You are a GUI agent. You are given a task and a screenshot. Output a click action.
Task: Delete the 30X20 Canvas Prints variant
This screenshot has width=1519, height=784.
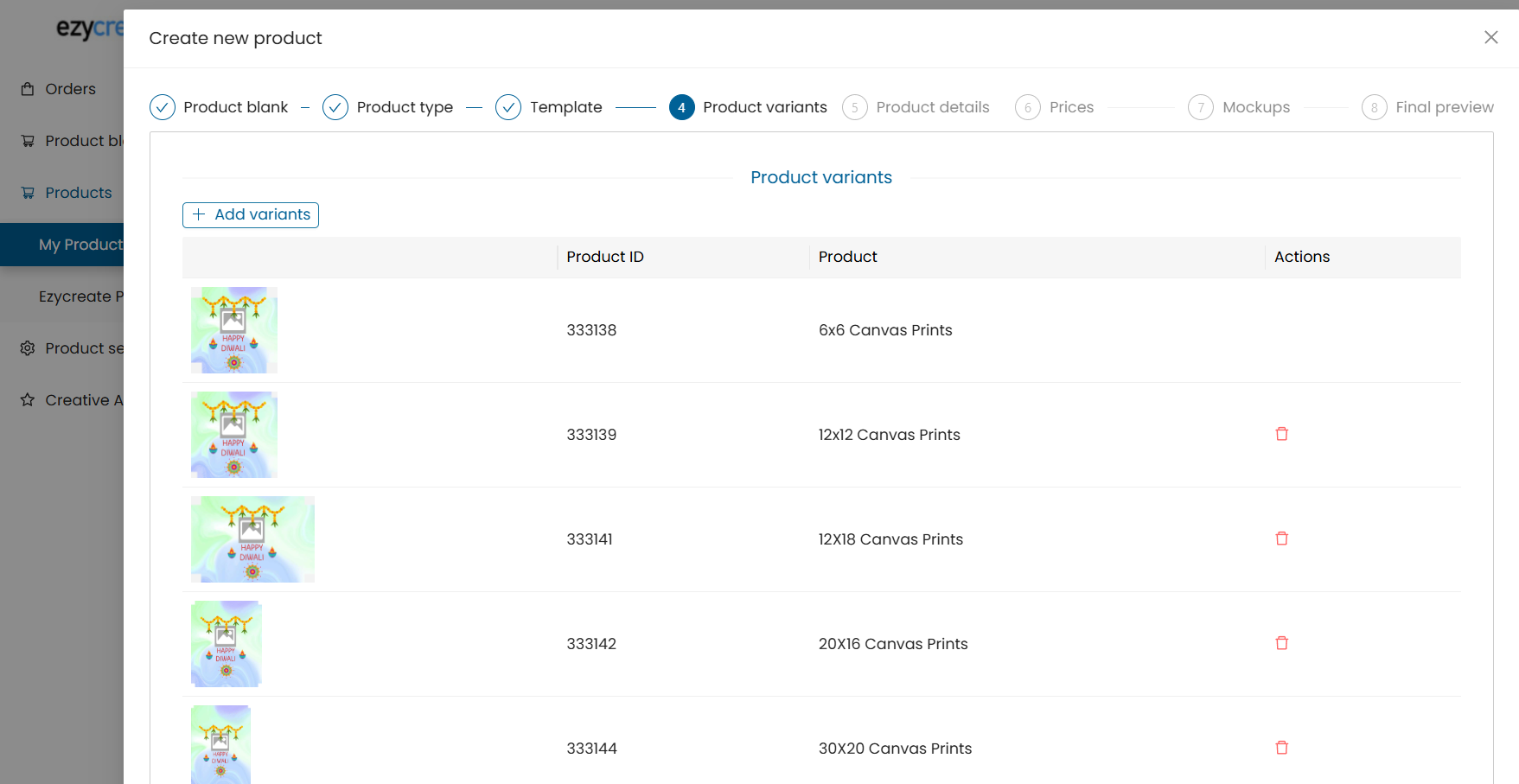1282,748
